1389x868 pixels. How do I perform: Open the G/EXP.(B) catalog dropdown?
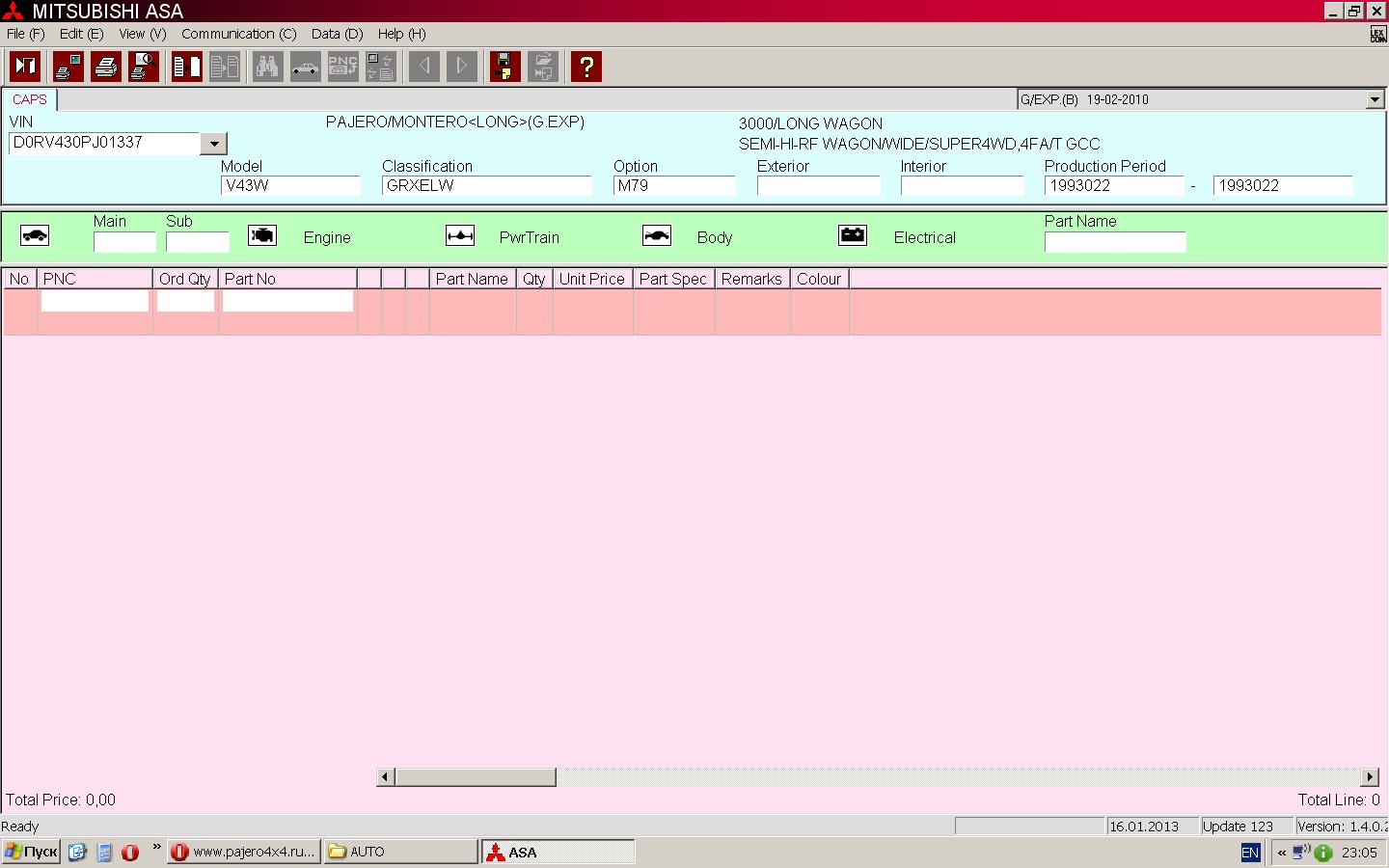pyautogui.click(x=1375, y=99)
